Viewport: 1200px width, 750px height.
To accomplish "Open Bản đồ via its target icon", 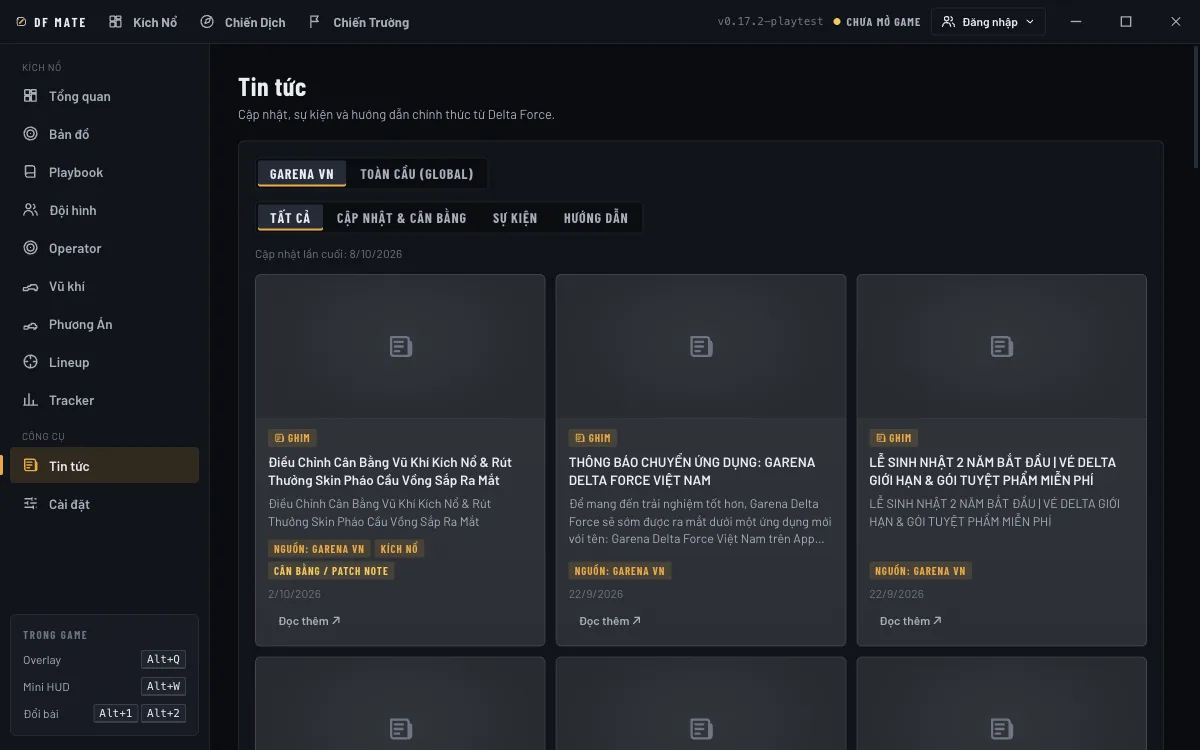I will 30,134.
